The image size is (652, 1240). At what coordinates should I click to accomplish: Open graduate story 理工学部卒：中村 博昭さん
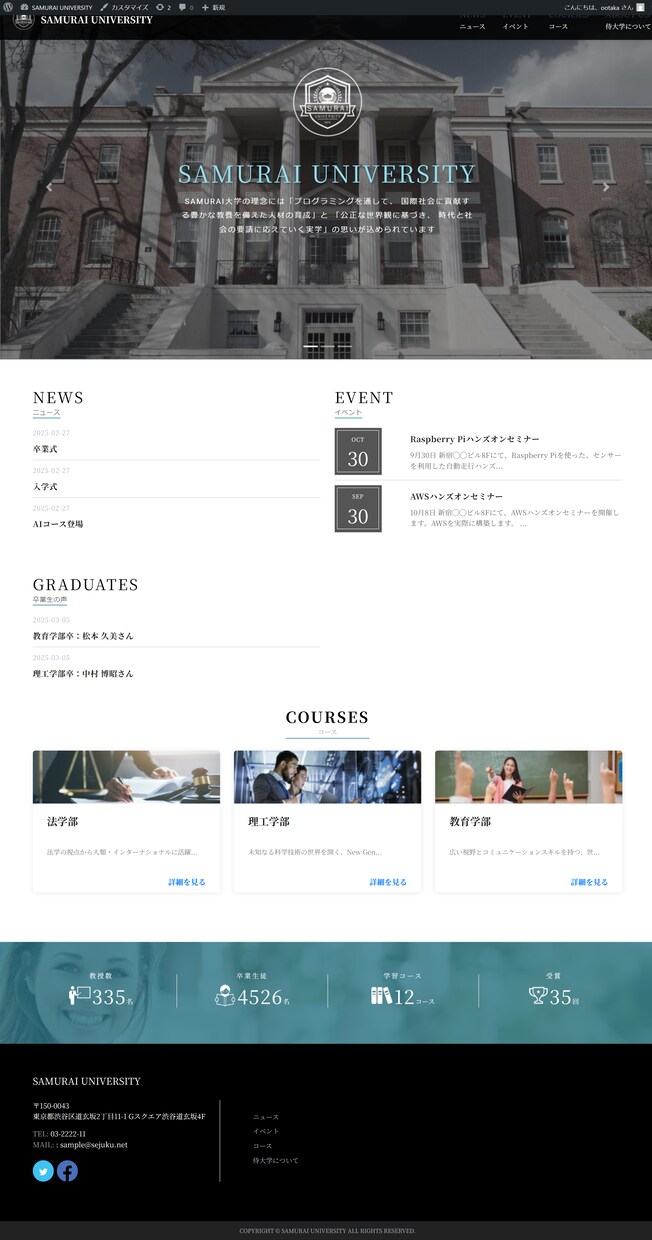pyautogui.click(x=83, y=674)
